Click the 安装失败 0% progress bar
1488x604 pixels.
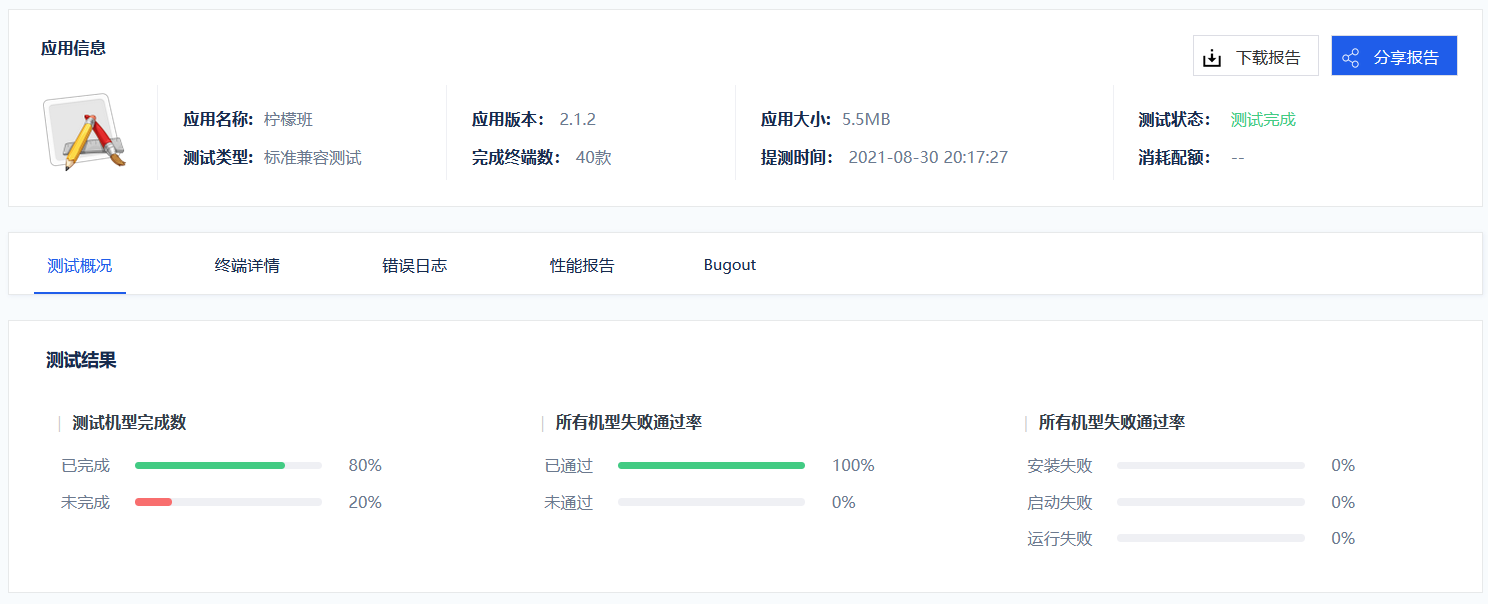[x=1210, y=465]
